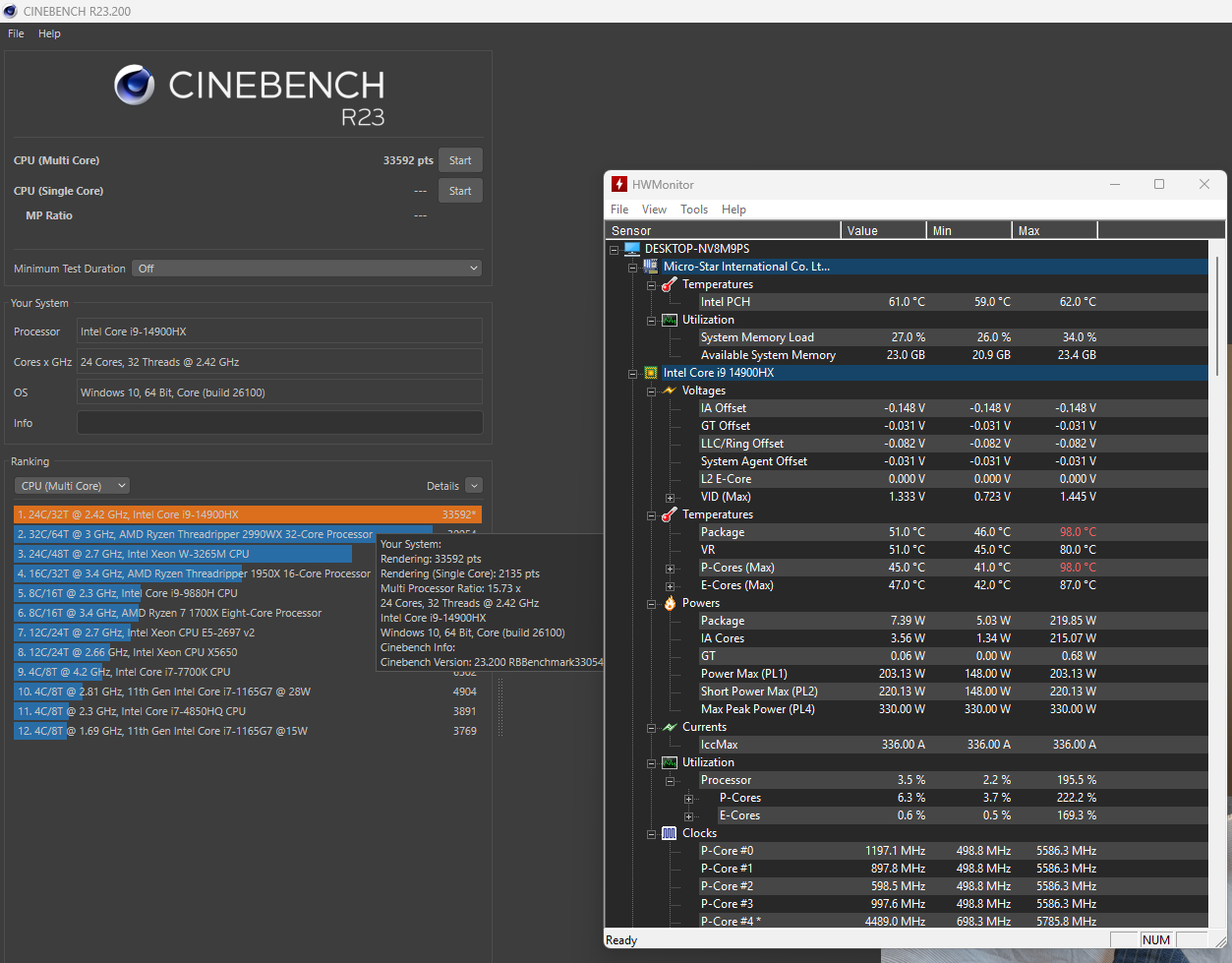The width and height of the screenshot is (1232, 963).
Task: Open the HWMonitor File menu
Action: 619,210
